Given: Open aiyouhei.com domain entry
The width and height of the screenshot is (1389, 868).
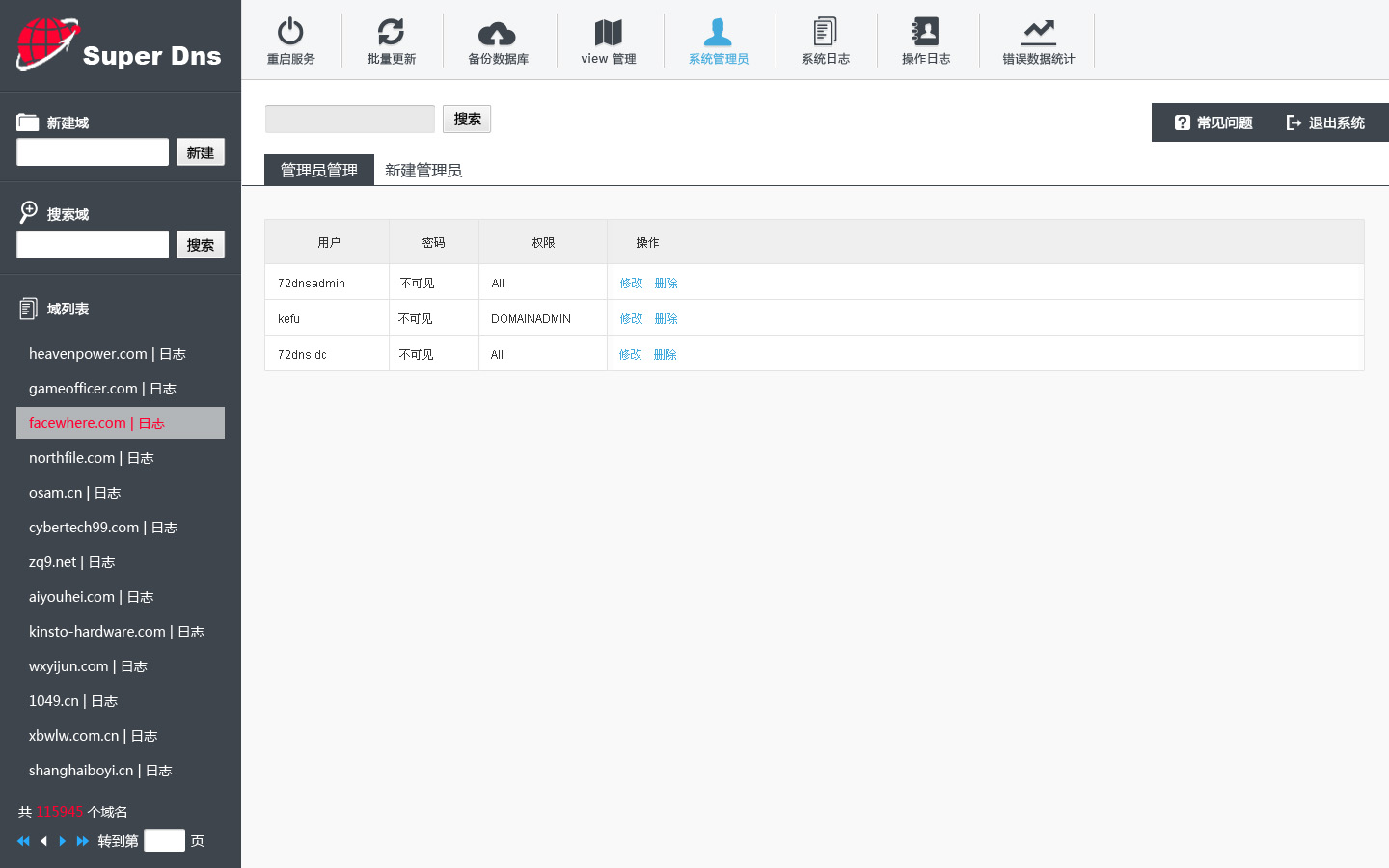Looking at the screenshot, I should [x=71, y=597].
